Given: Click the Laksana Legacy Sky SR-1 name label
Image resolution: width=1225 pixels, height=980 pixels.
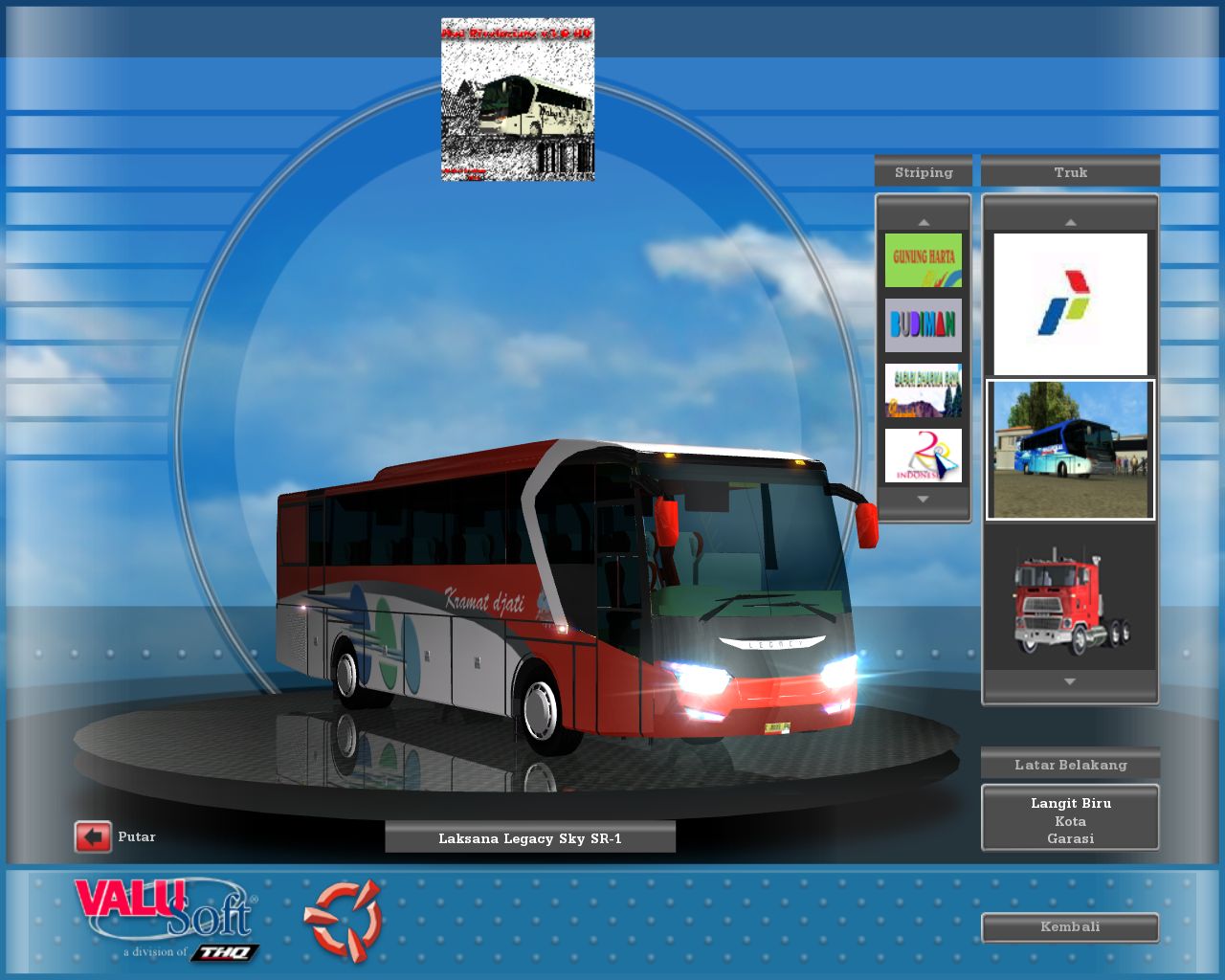Looking at the screenshot, I should click(530, 838).
